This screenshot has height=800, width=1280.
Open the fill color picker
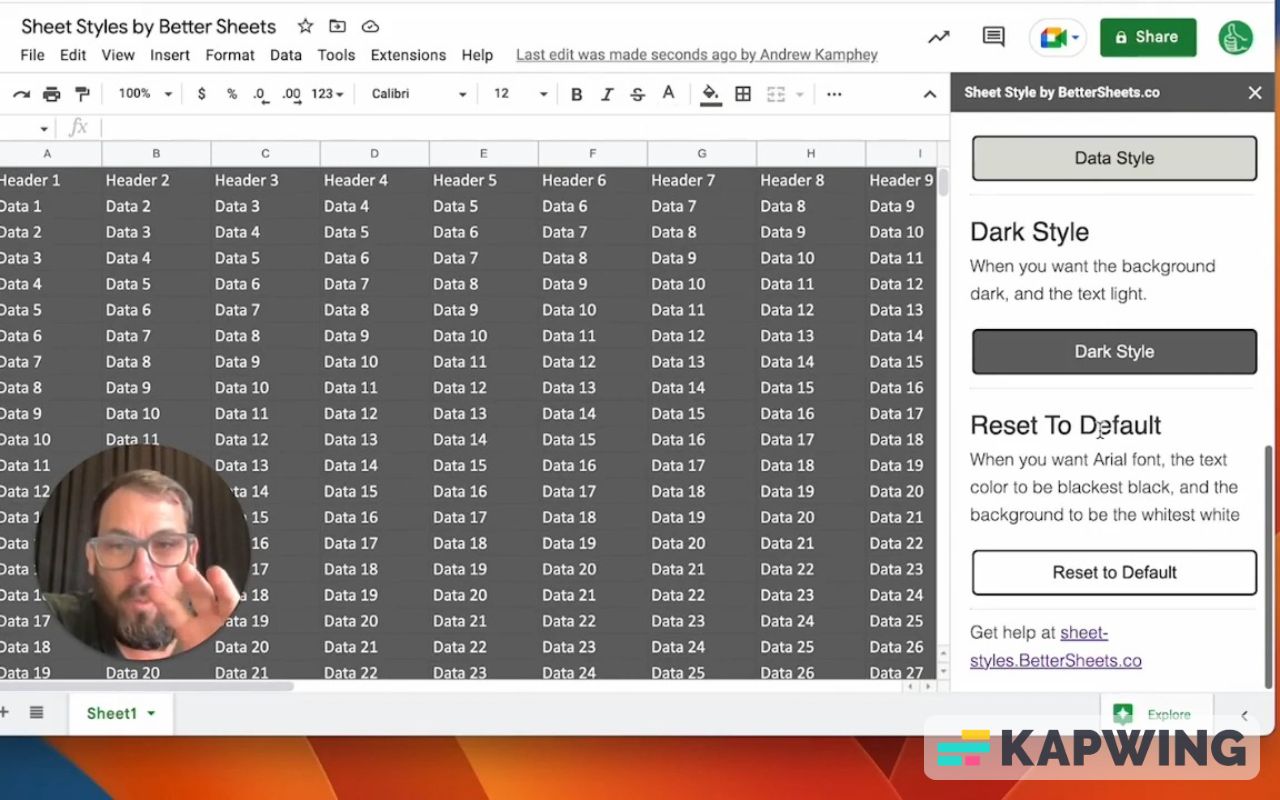(x=710, y=94)
